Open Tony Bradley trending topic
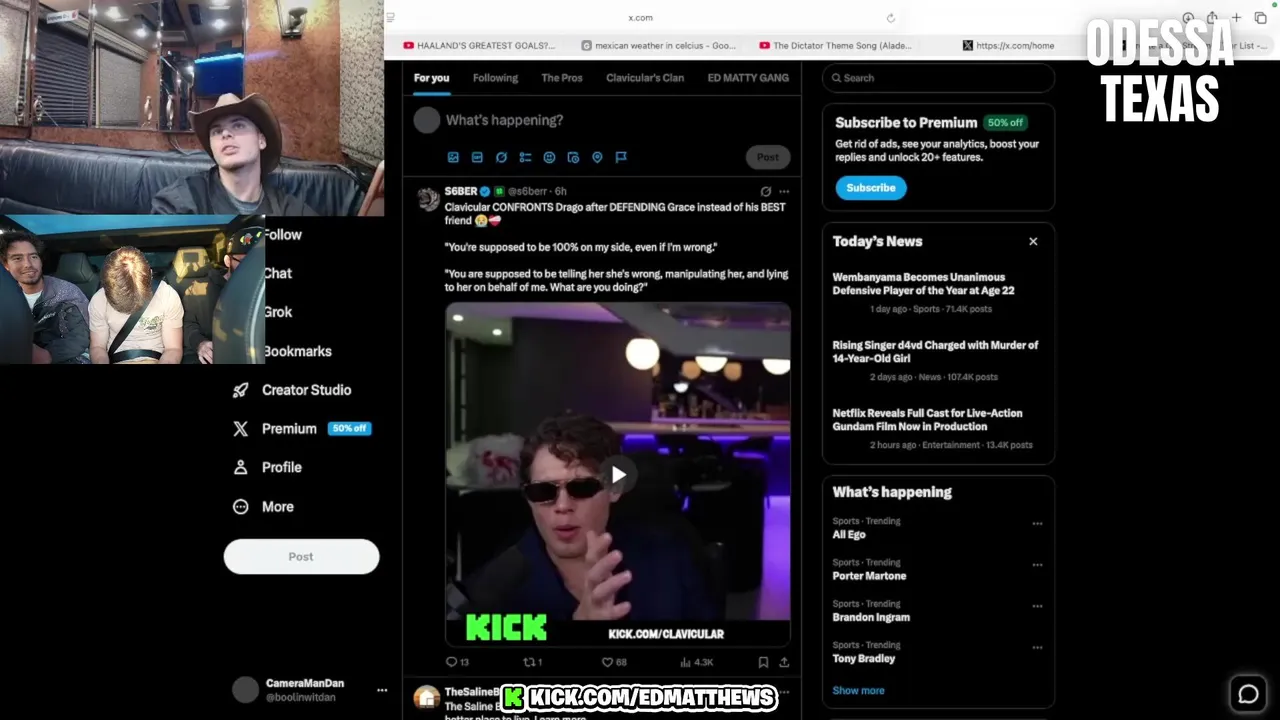The width and height of the screenshot is (1280, 720). 864,659
